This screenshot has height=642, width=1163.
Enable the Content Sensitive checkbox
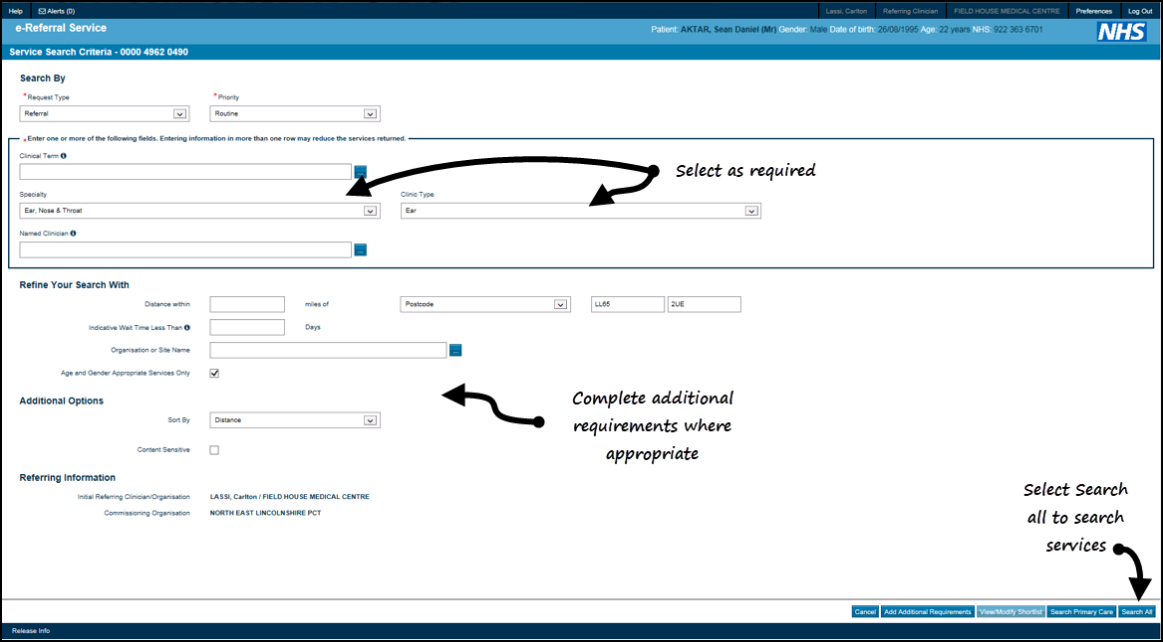tap(214, 450)
